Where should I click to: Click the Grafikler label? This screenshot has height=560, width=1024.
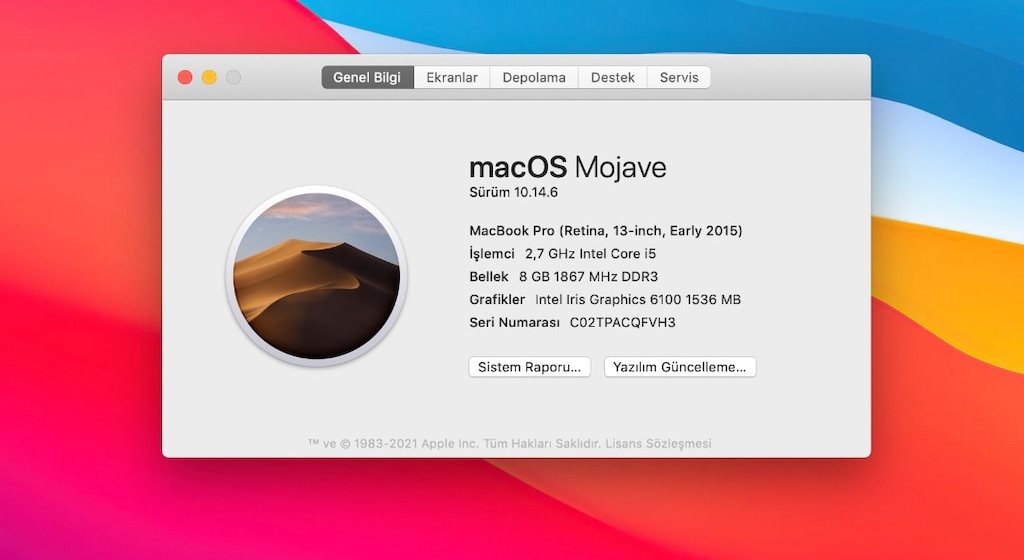[x=497, y=300]
